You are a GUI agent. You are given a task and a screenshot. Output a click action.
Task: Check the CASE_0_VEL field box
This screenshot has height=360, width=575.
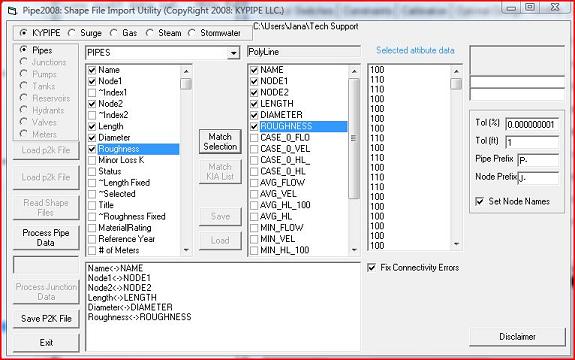(x=254, y=149)
